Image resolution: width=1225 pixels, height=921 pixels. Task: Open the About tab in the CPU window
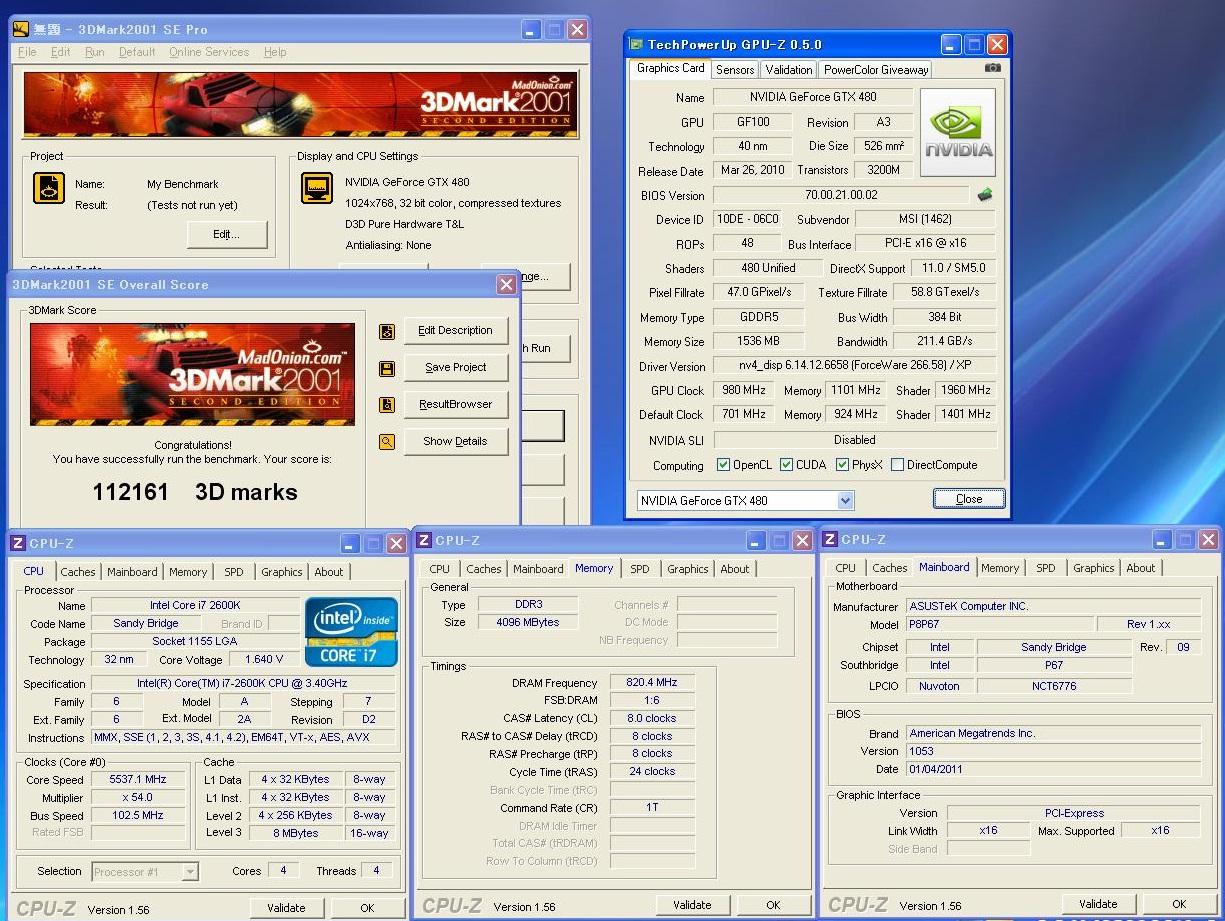(329, 572)
